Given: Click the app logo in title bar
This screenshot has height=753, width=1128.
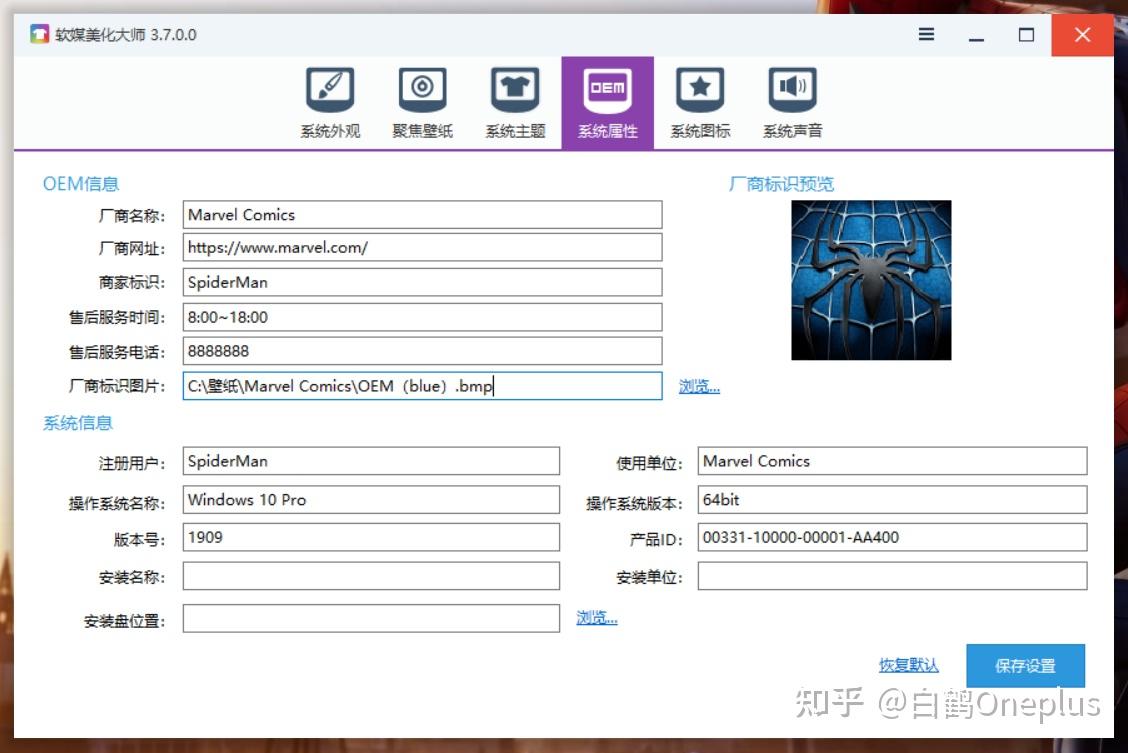Looking at the screenshot, I should (x=37, y=33).
